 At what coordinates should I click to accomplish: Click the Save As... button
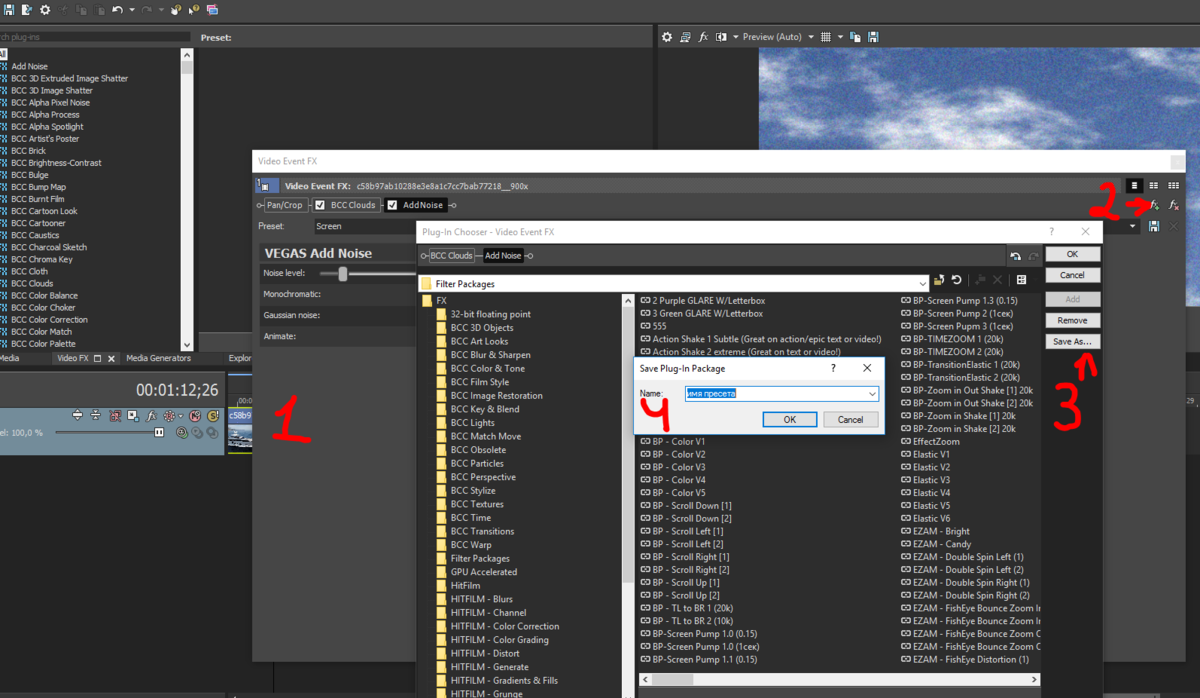(1072, 342)
